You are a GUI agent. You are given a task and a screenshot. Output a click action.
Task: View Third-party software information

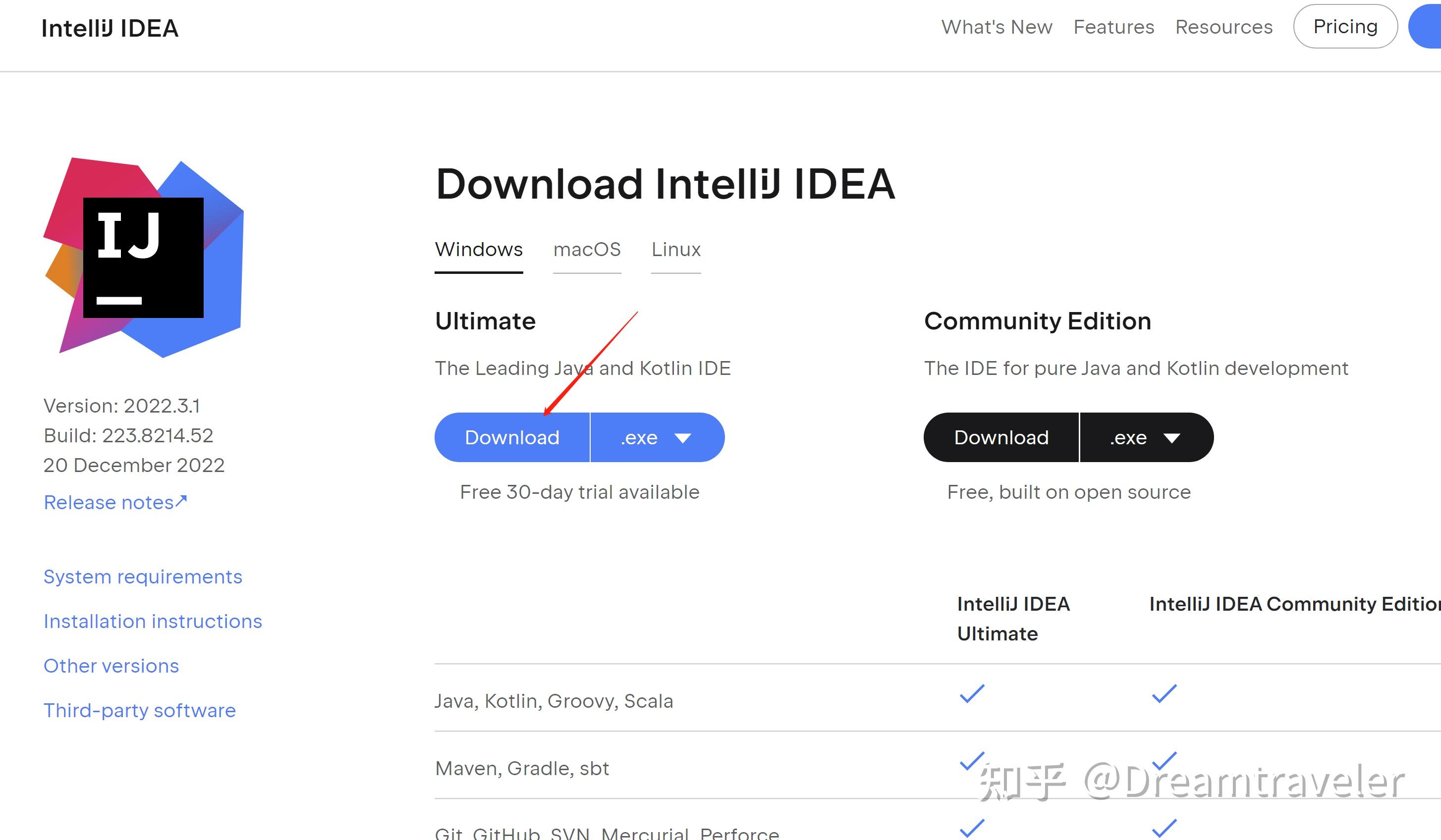coord(139,710)
